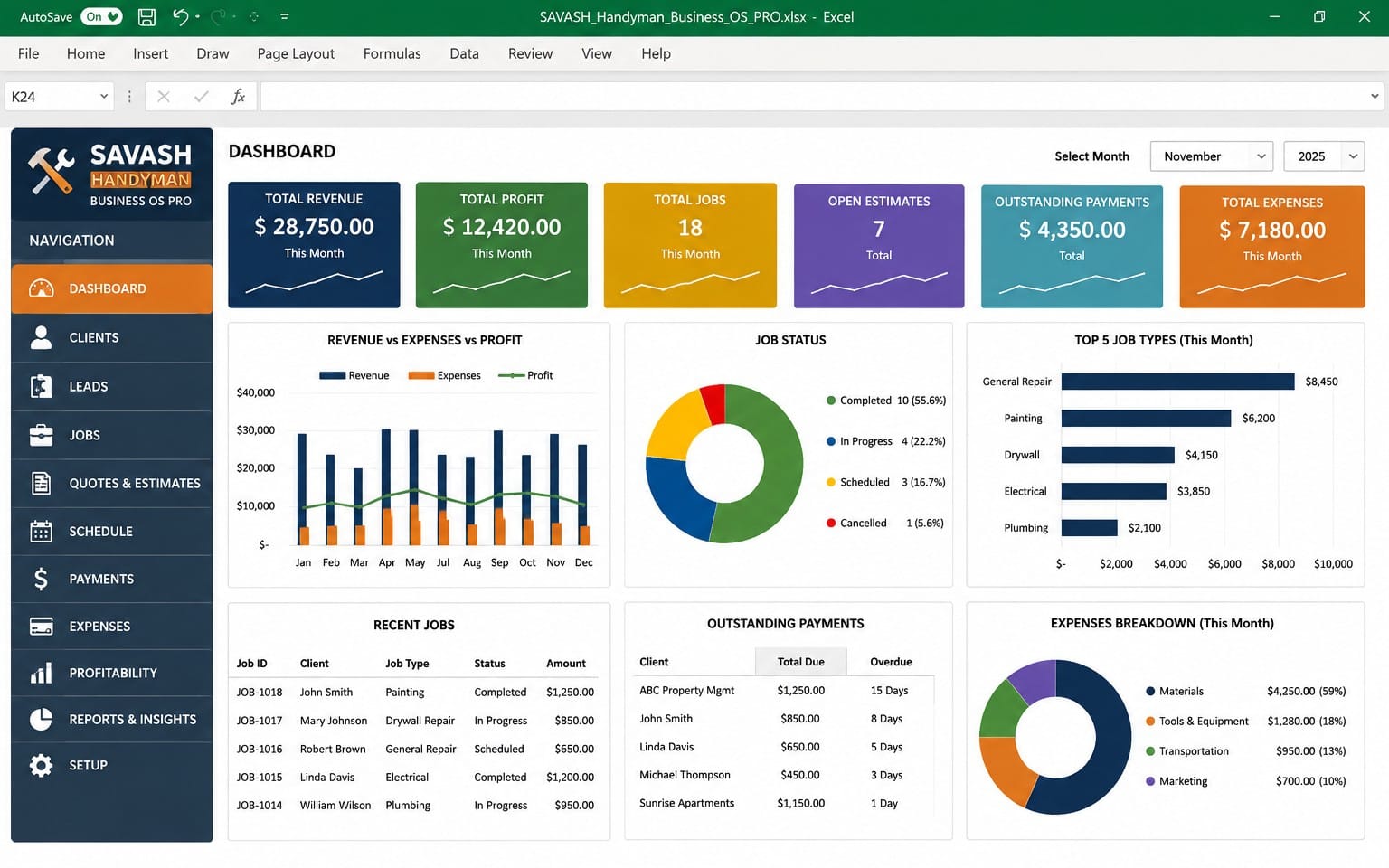Open the year dropdown showing 2025

[1324, 156]
